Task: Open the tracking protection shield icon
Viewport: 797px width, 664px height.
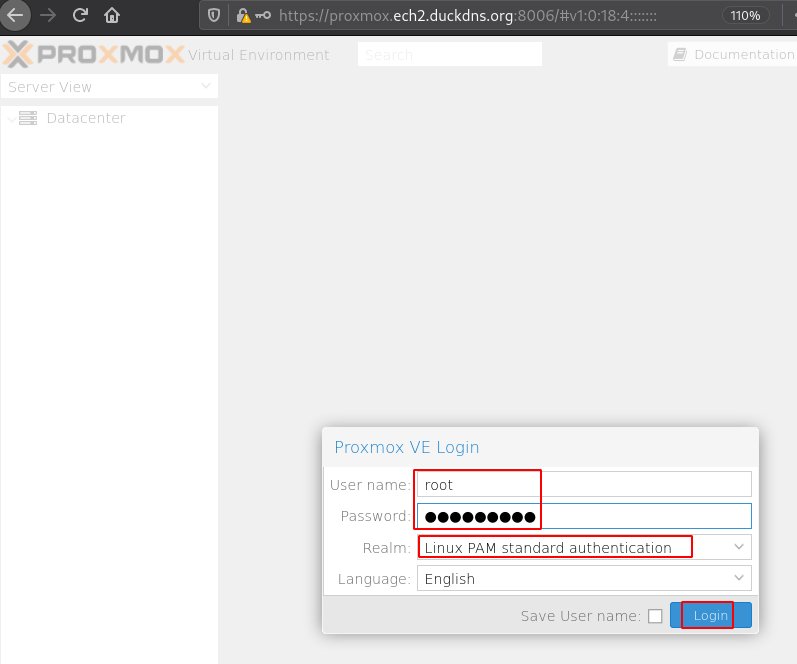Action: 214,16
